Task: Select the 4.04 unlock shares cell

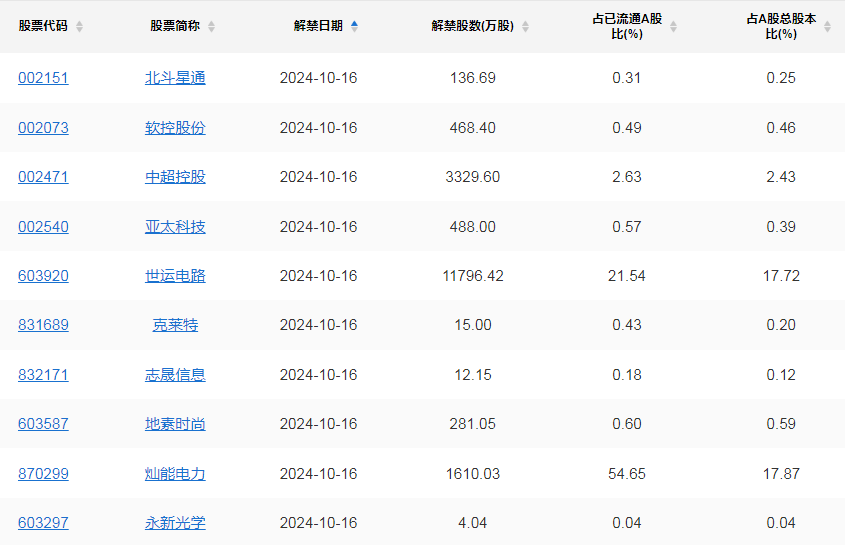Action: 473,523
